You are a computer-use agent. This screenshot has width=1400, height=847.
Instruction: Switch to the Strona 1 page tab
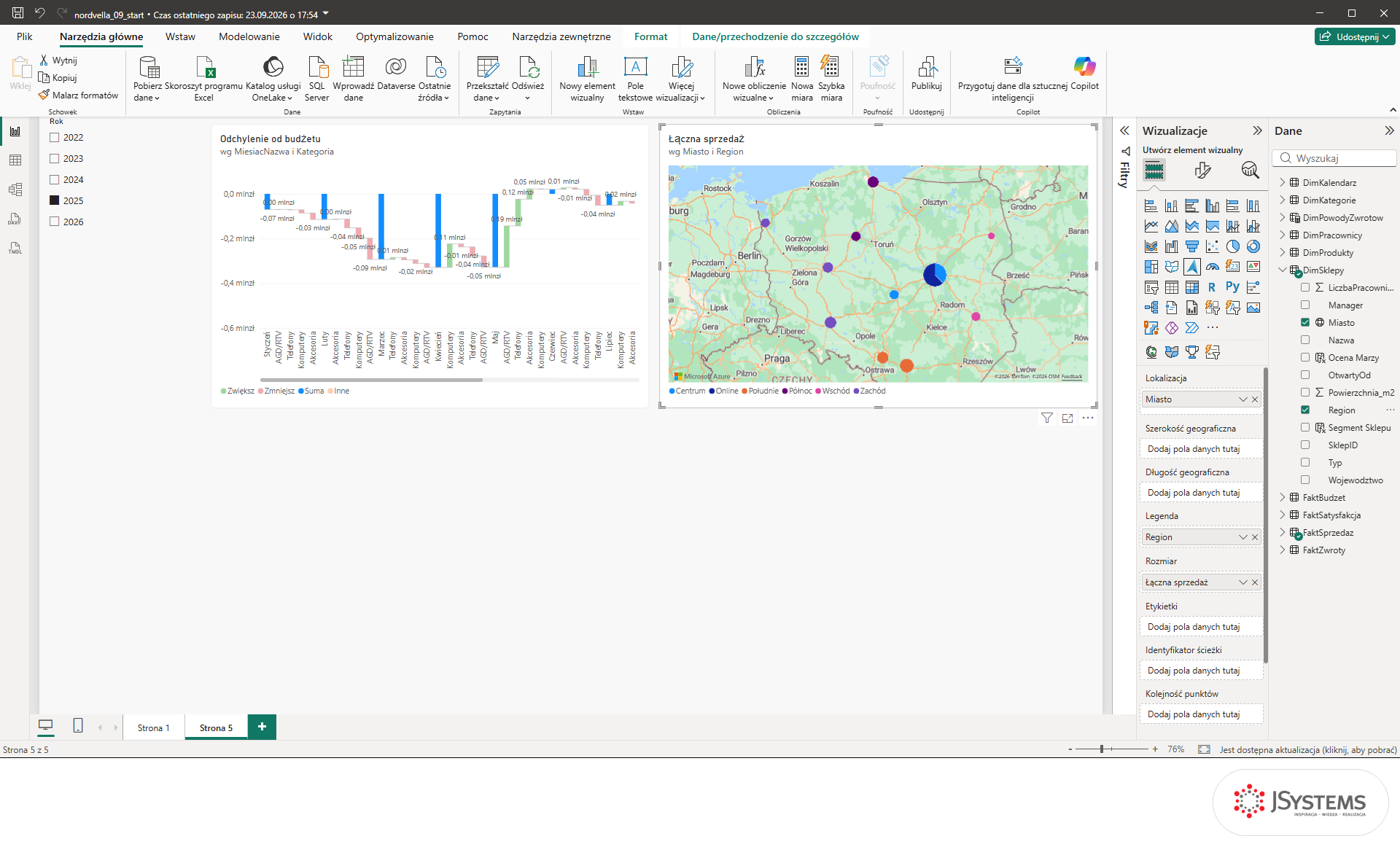coord(153,727)
